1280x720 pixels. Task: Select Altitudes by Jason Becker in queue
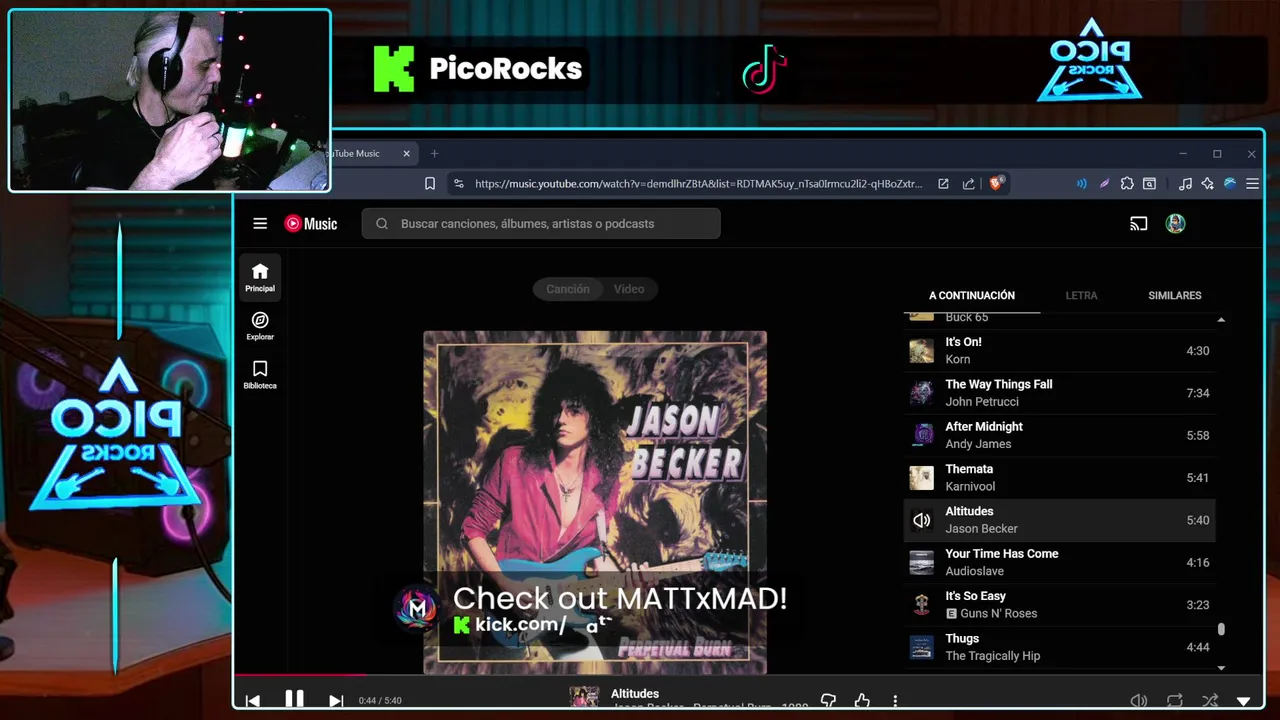(1060, 520)
